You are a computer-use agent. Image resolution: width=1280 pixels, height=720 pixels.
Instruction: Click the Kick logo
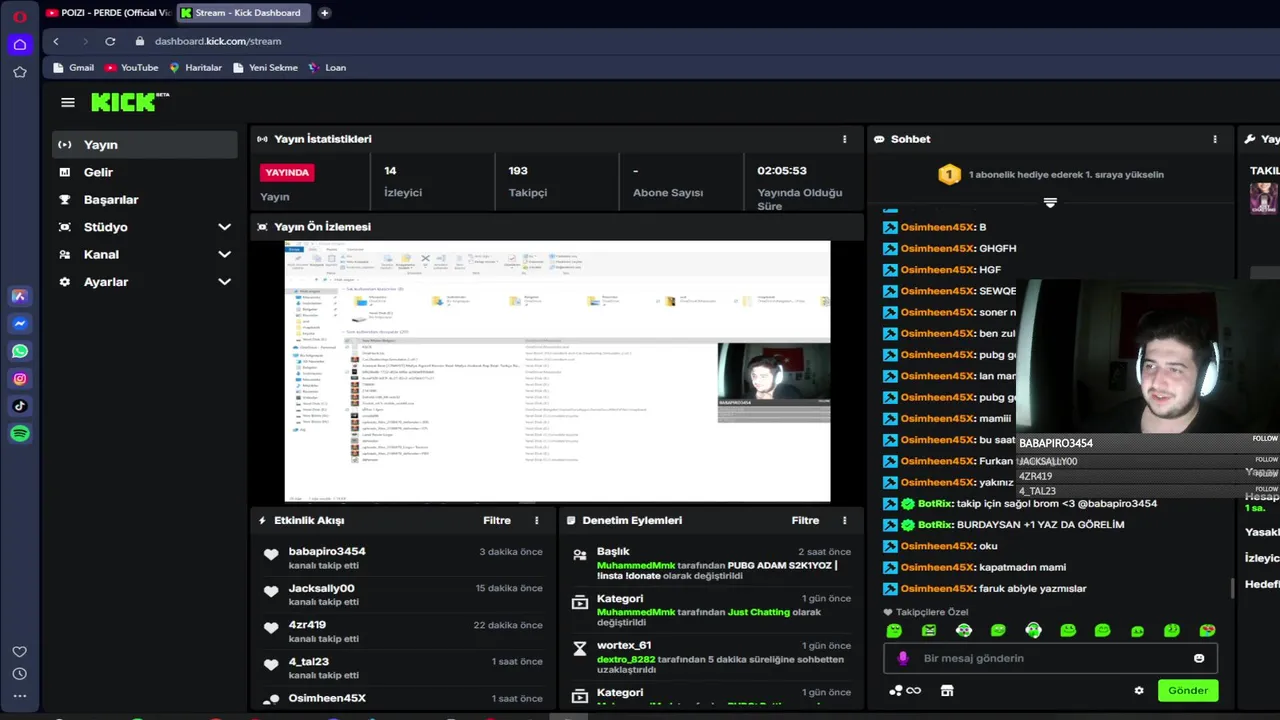(x=130, y=102)
